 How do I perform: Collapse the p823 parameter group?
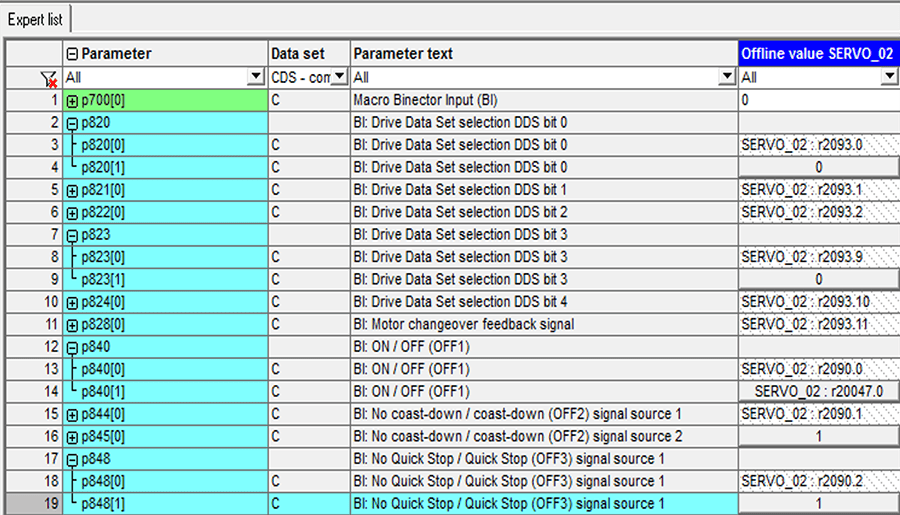pos(72,235)
